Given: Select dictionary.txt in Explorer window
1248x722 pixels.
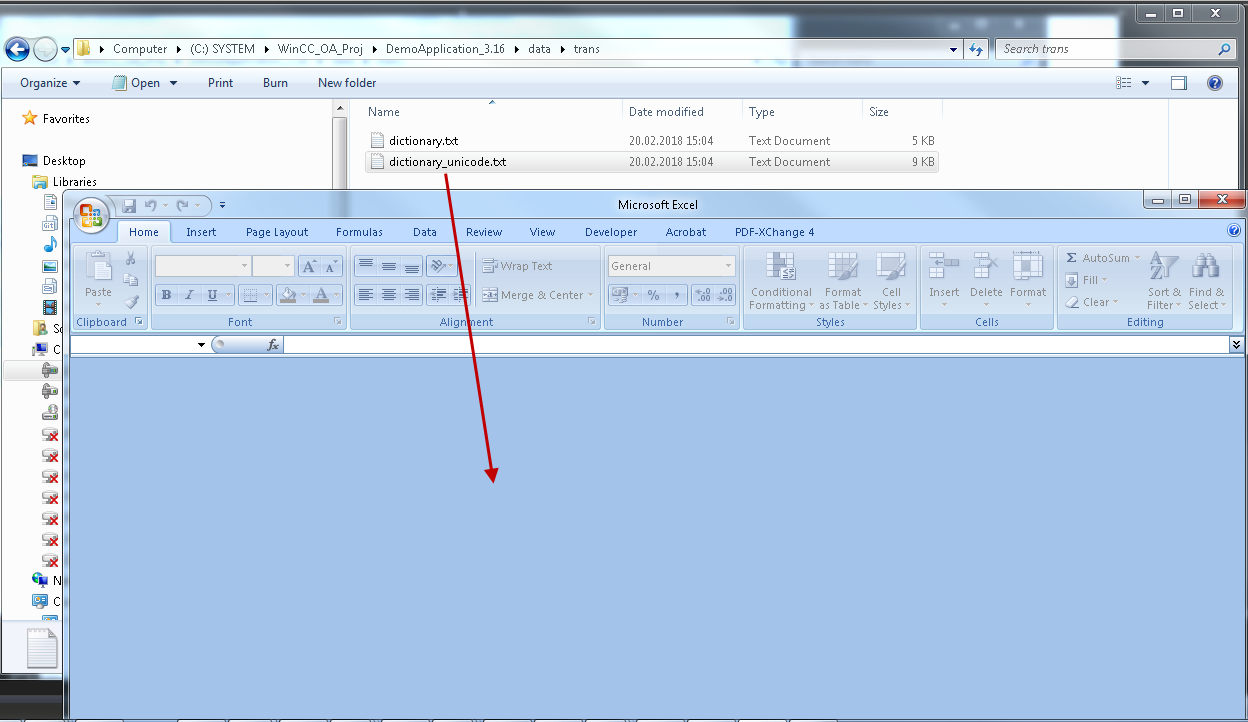Looking at the screenshot, I should point(424,141).
